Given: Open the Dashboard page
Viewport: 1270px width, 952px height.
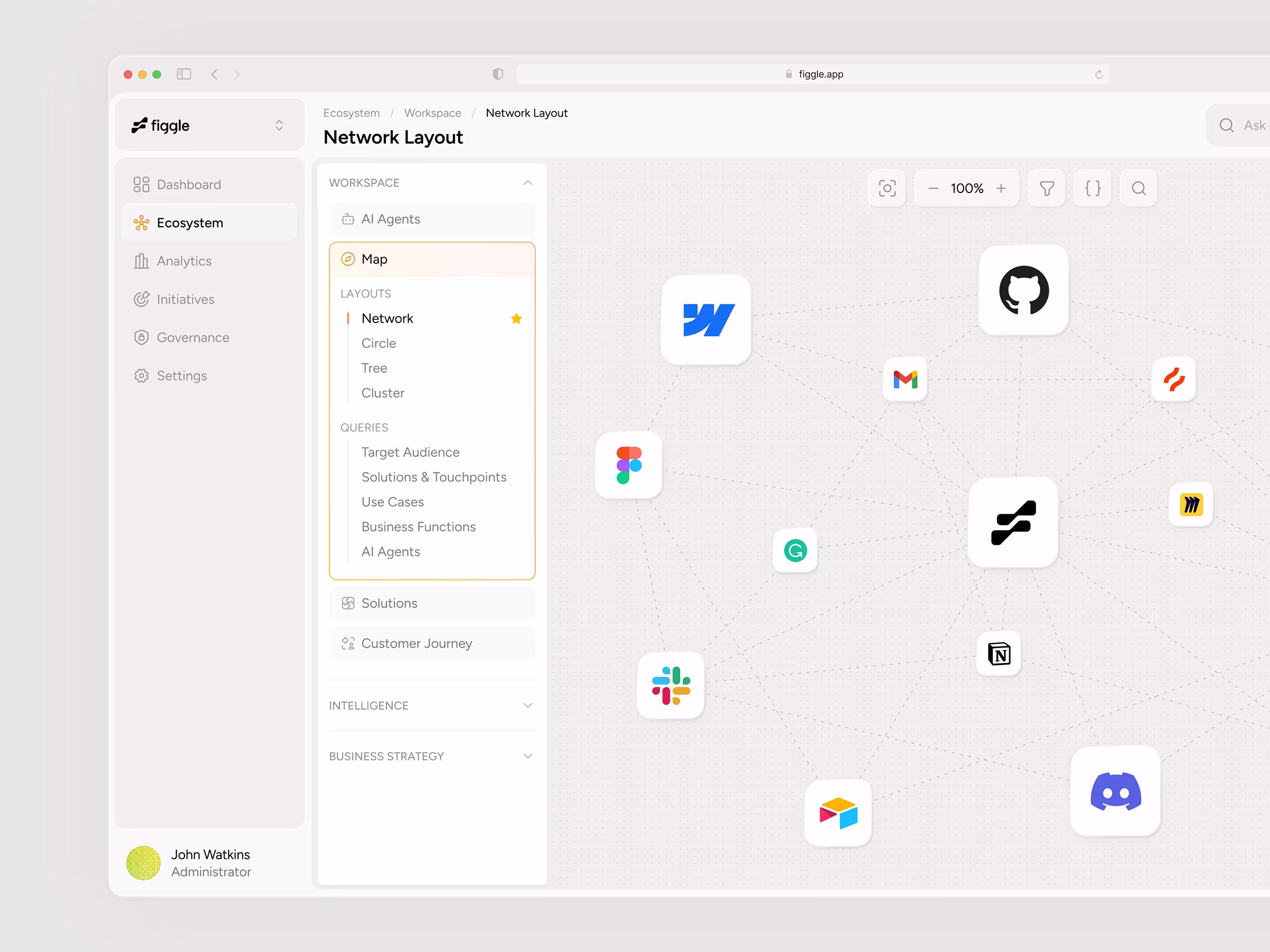Looking at the screenshot, I should tap(210, 185).
